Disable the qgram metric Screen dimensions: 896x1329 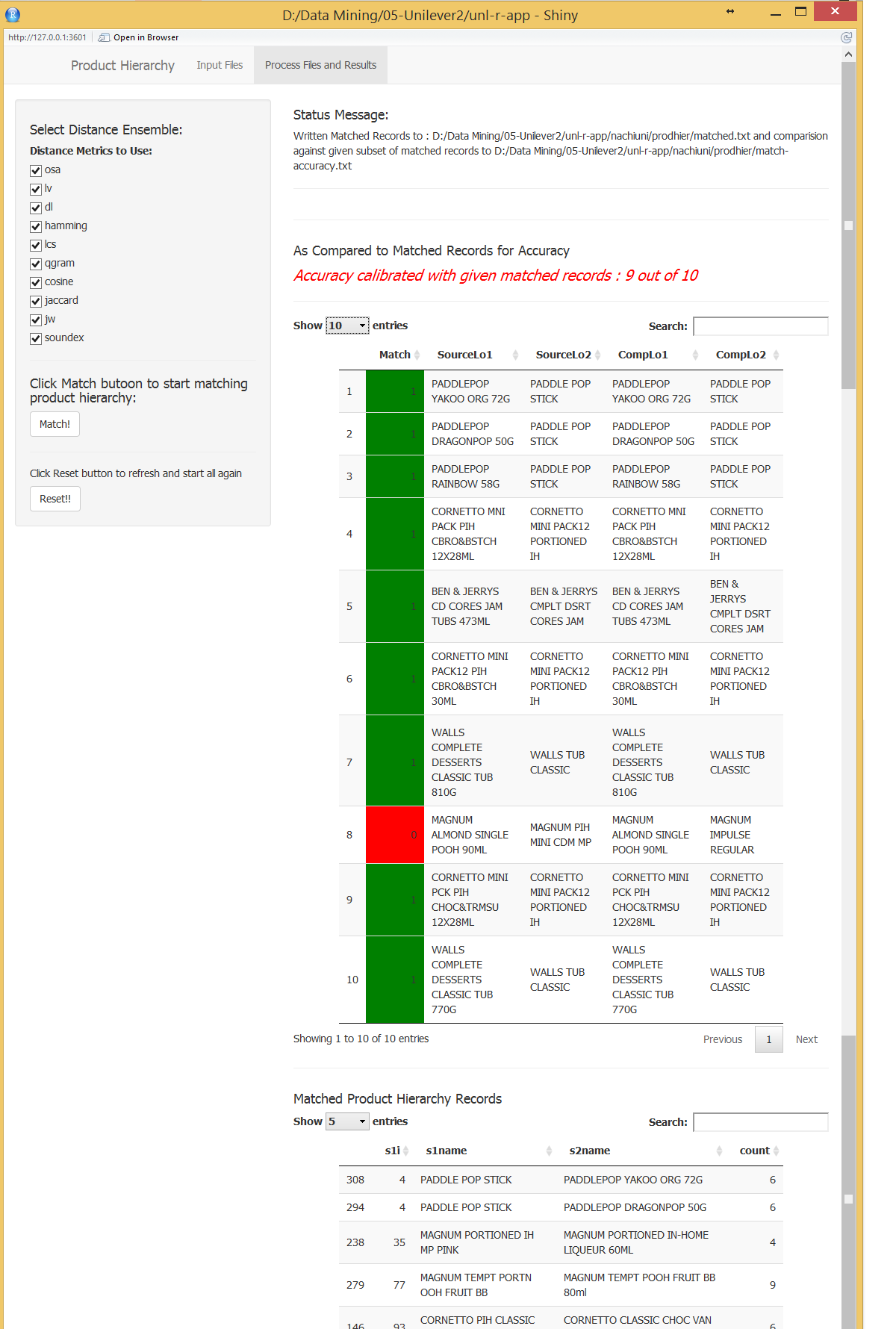click(36, 264)
